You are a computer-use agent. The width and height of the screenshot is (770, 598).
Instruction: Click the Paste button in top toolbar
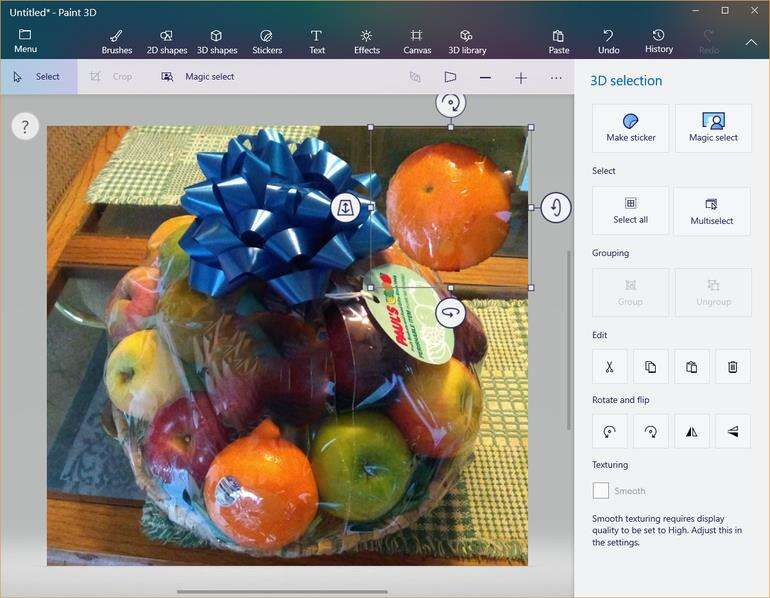pyautogui.click(x=558, y=41)
